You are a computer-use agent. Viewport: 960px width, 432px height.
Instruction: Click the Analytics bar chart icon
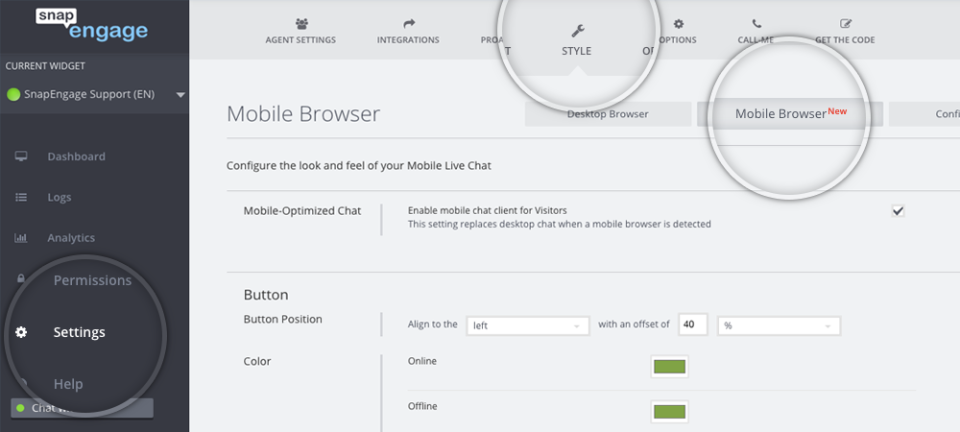pyautogui.click(x=21, y=238)
